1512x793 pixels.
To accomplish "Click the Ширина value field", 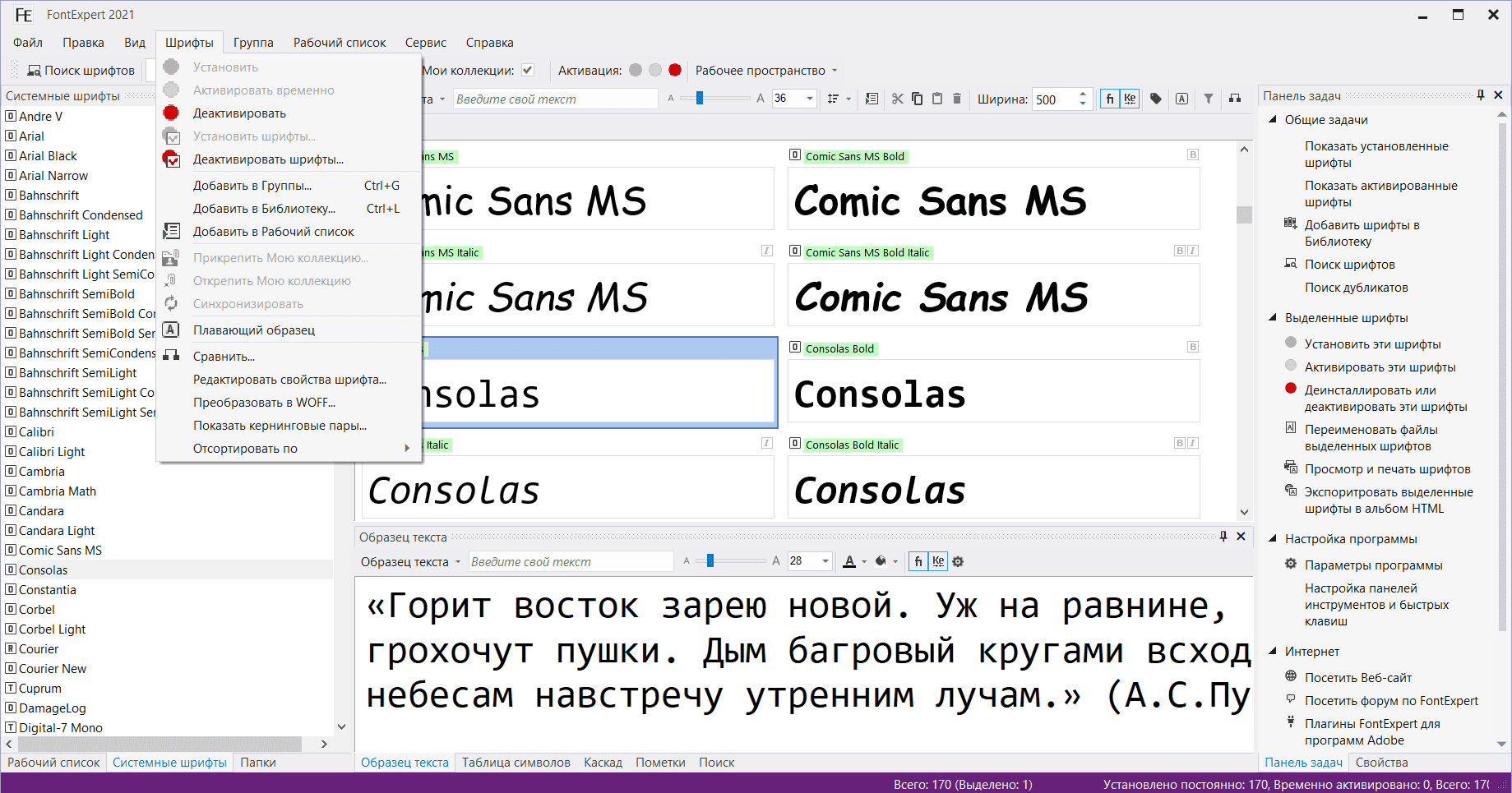I will click(x=1054, y=99).
